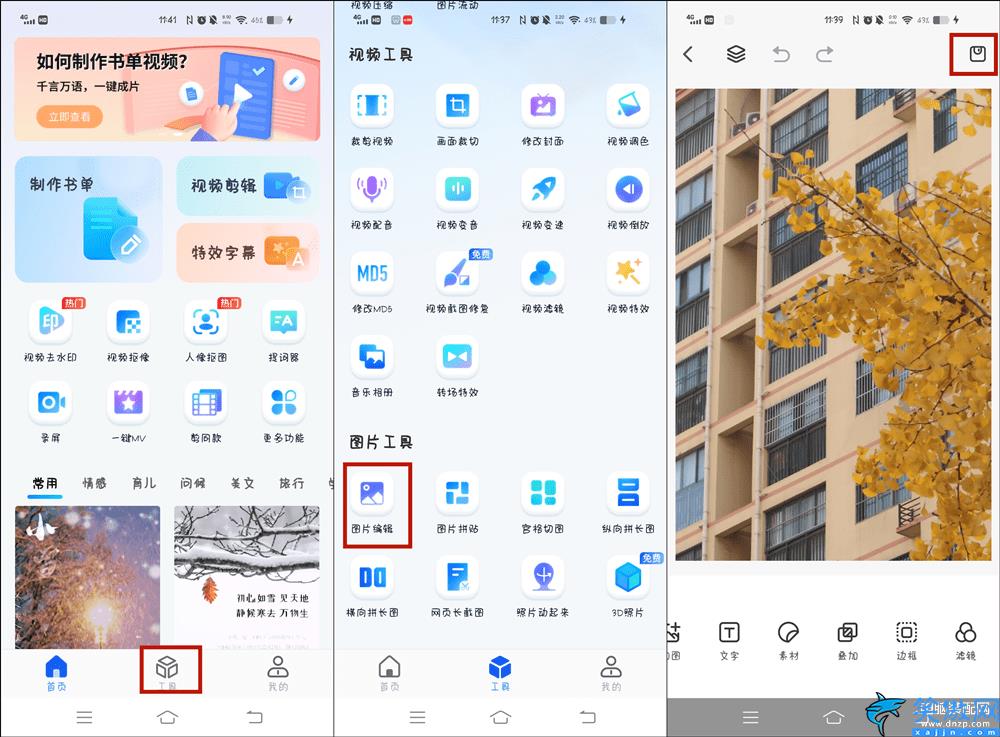
Task: Tap the ginkgo building photo canvas
Action: (834, 325)
